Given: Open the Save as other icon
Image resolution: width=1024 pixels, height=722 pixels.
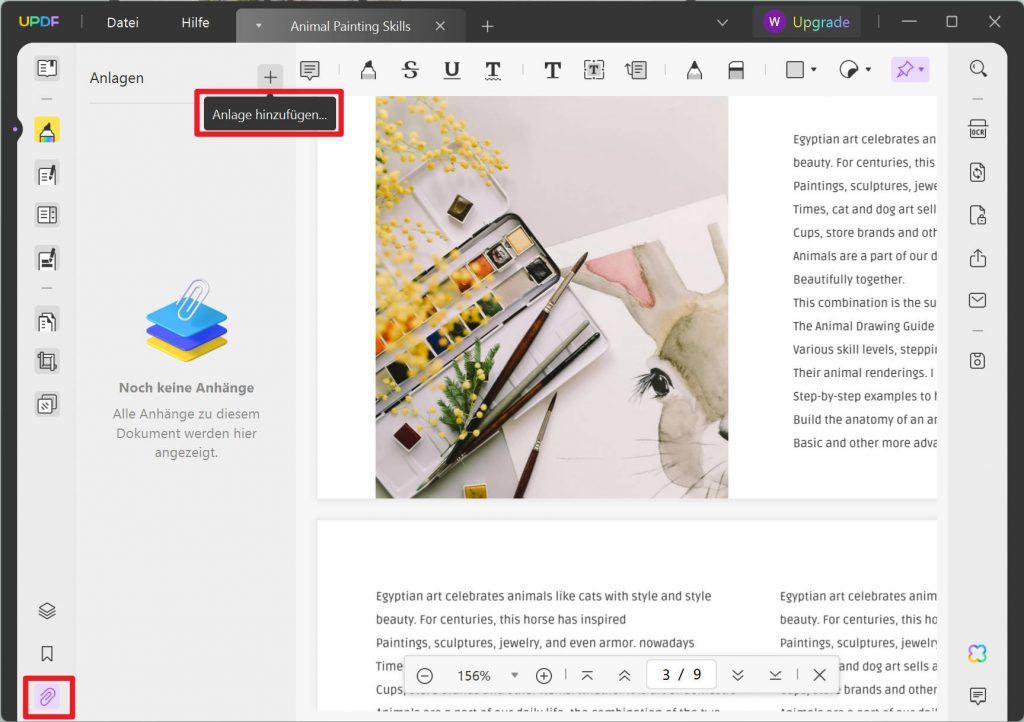Looking at the screenshot, I should tap(978, 361).
